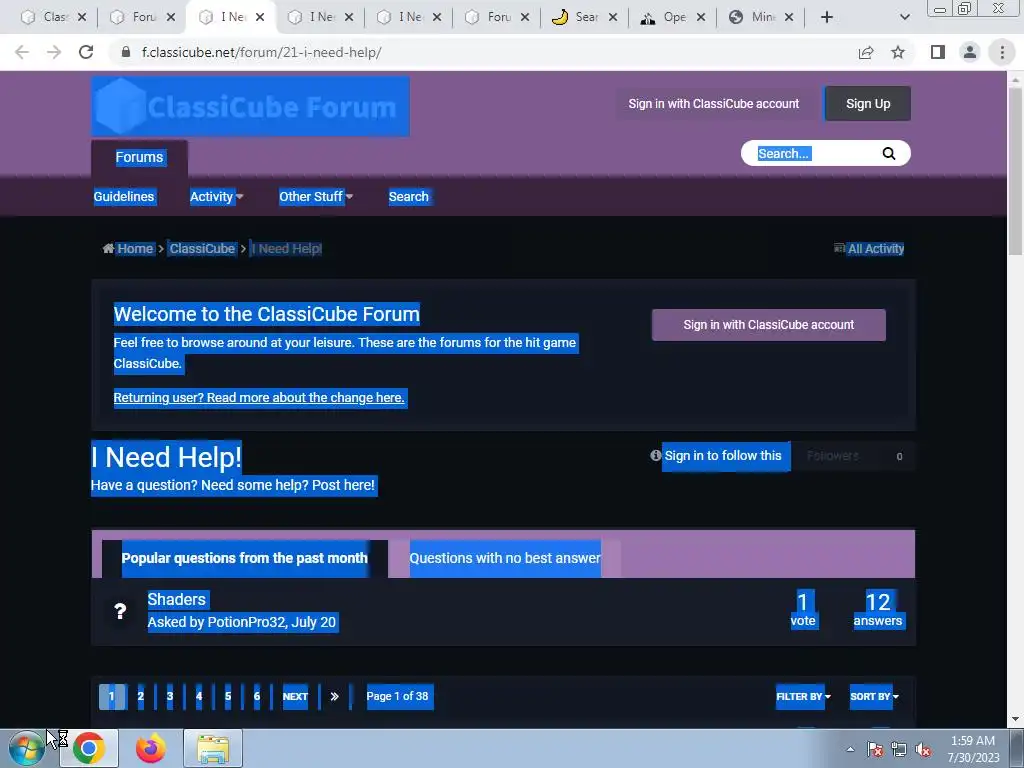Click Sign Up button
Viewport: 1024px width, 768px height.
pyautogui.click(x=868, y=104)
